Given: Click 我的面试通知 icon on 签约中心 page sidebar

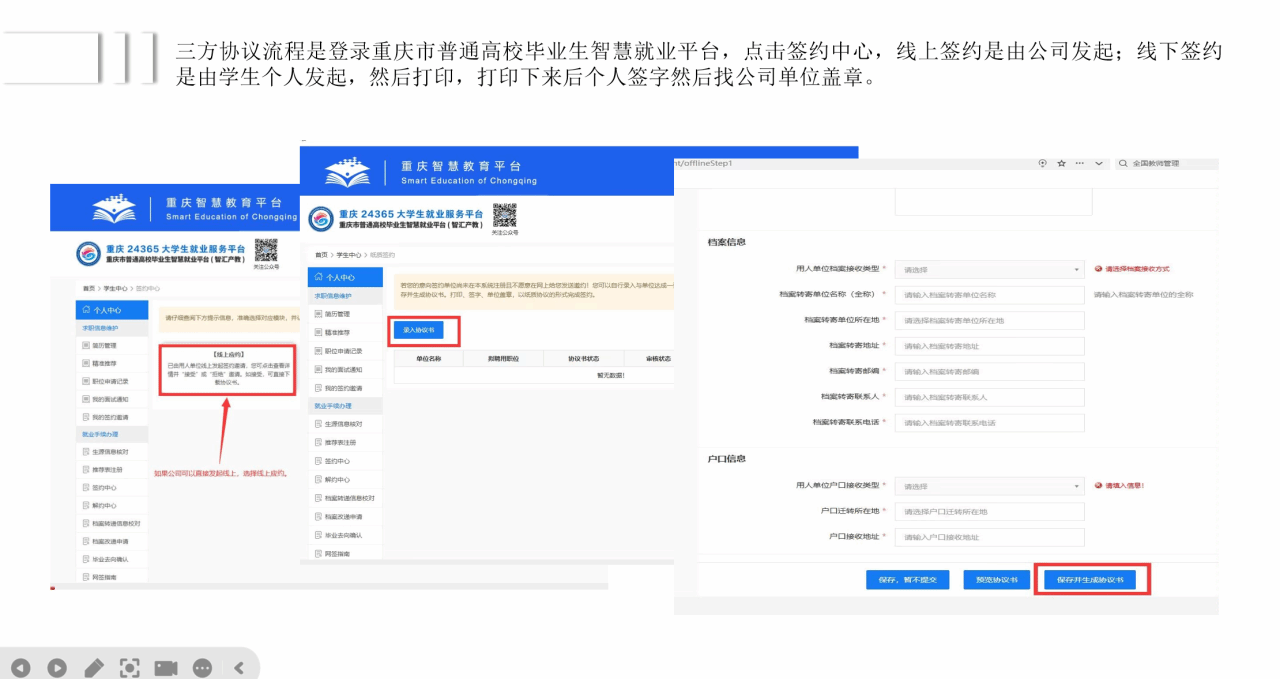Looking at the screenshot, I should pyautogui.click(x=87, y=399).
